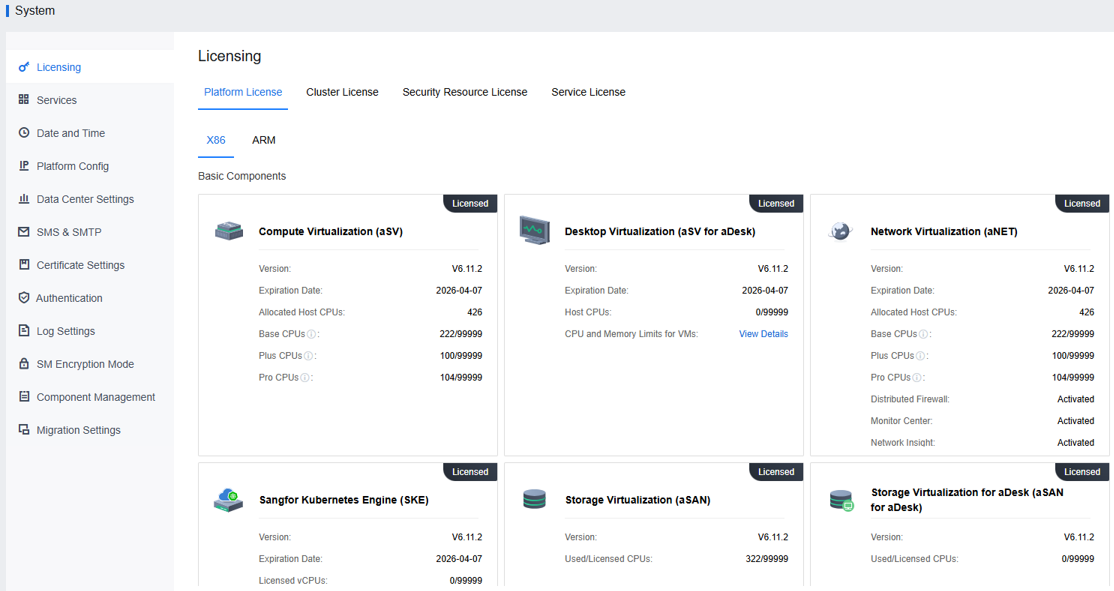Open the Cluster License tab
This screenshot has width=1114, height=591.
pyautogui.click(x=342, y=92)
